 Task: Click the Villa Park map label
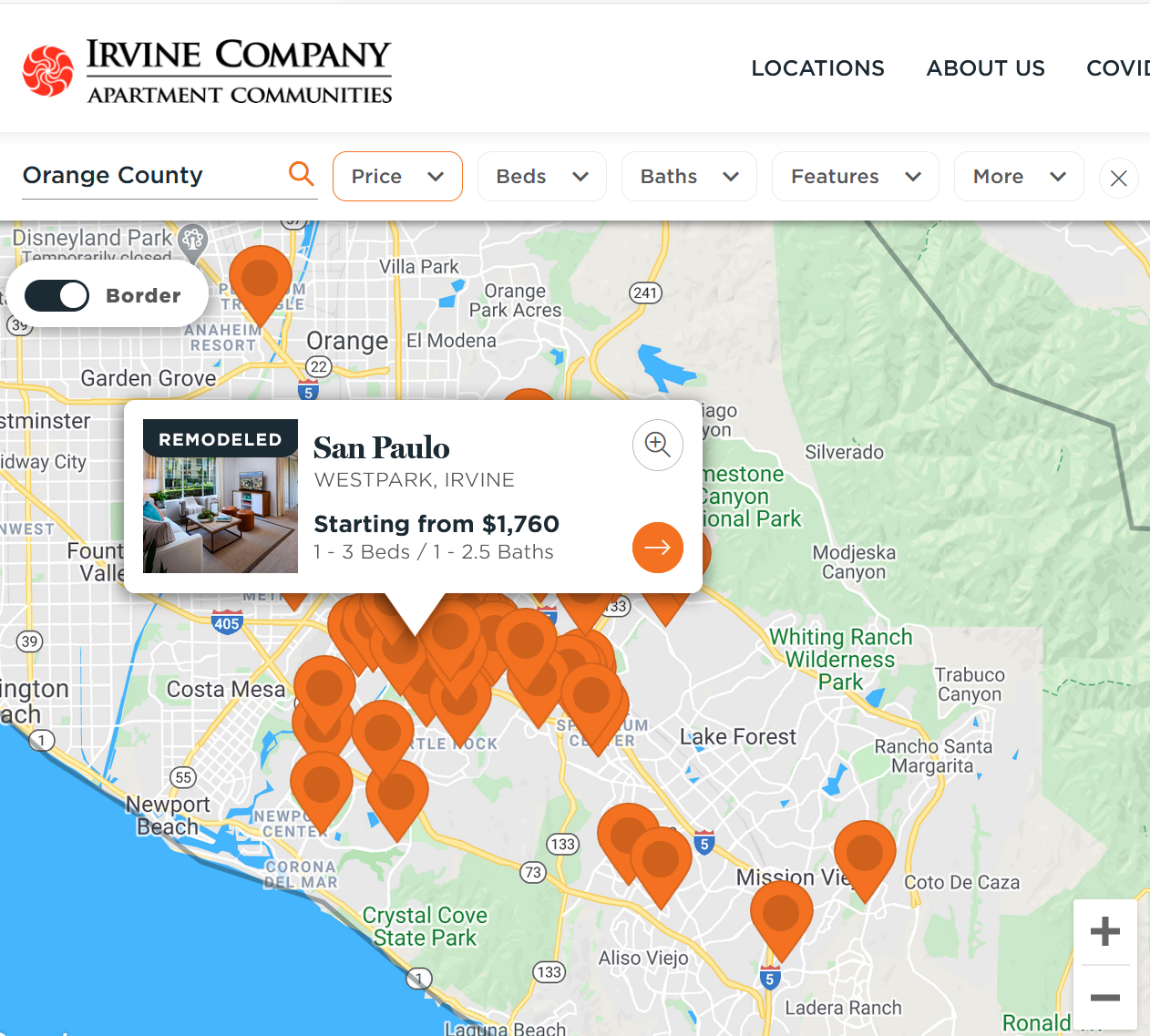(419, 267)
